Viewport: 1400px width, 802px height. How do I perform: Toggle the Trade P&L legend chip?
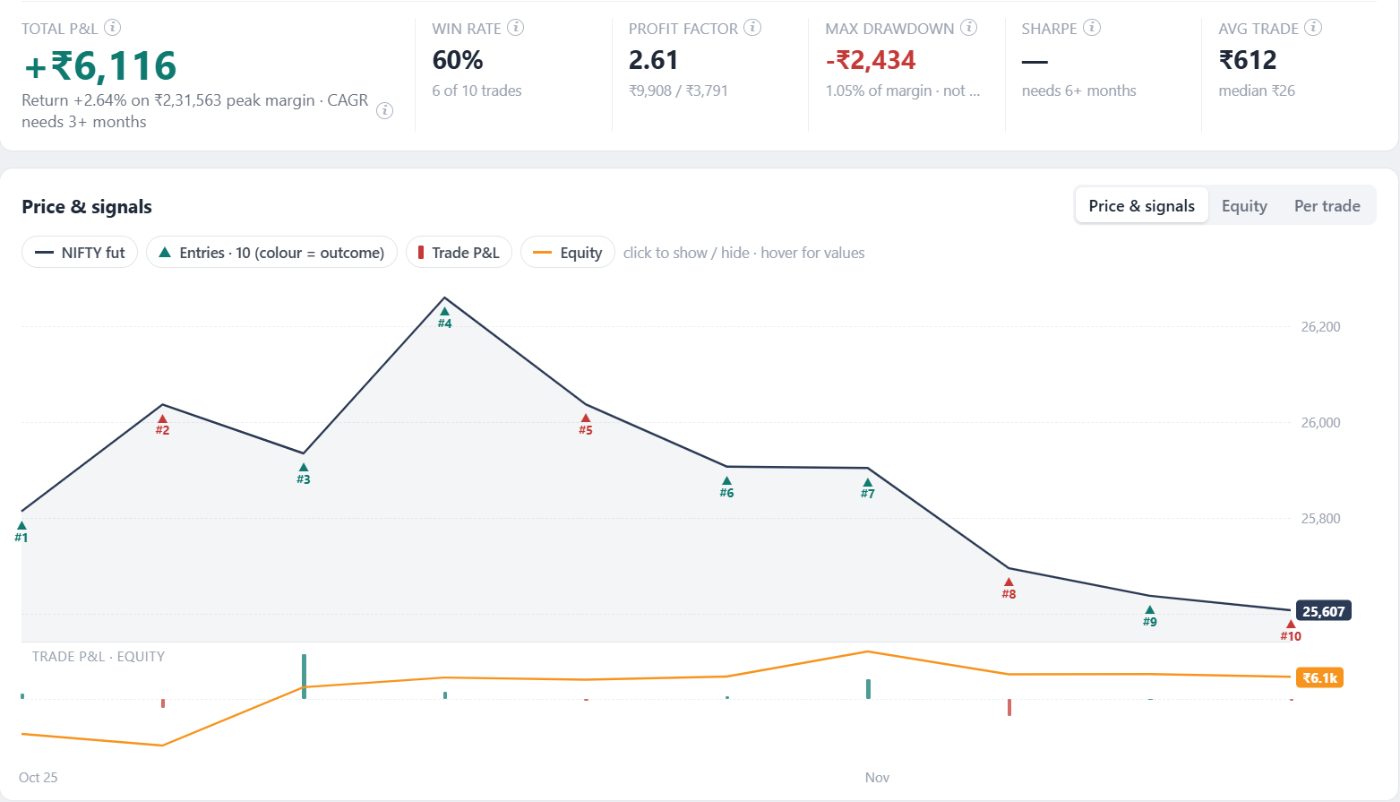pos(459,253)
